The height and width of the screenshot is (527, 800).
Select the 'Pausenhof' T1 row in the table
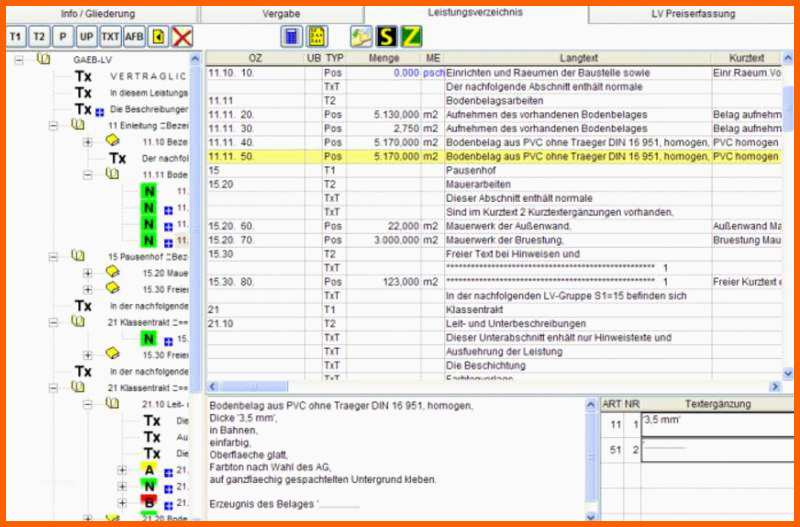coord(493,170)
